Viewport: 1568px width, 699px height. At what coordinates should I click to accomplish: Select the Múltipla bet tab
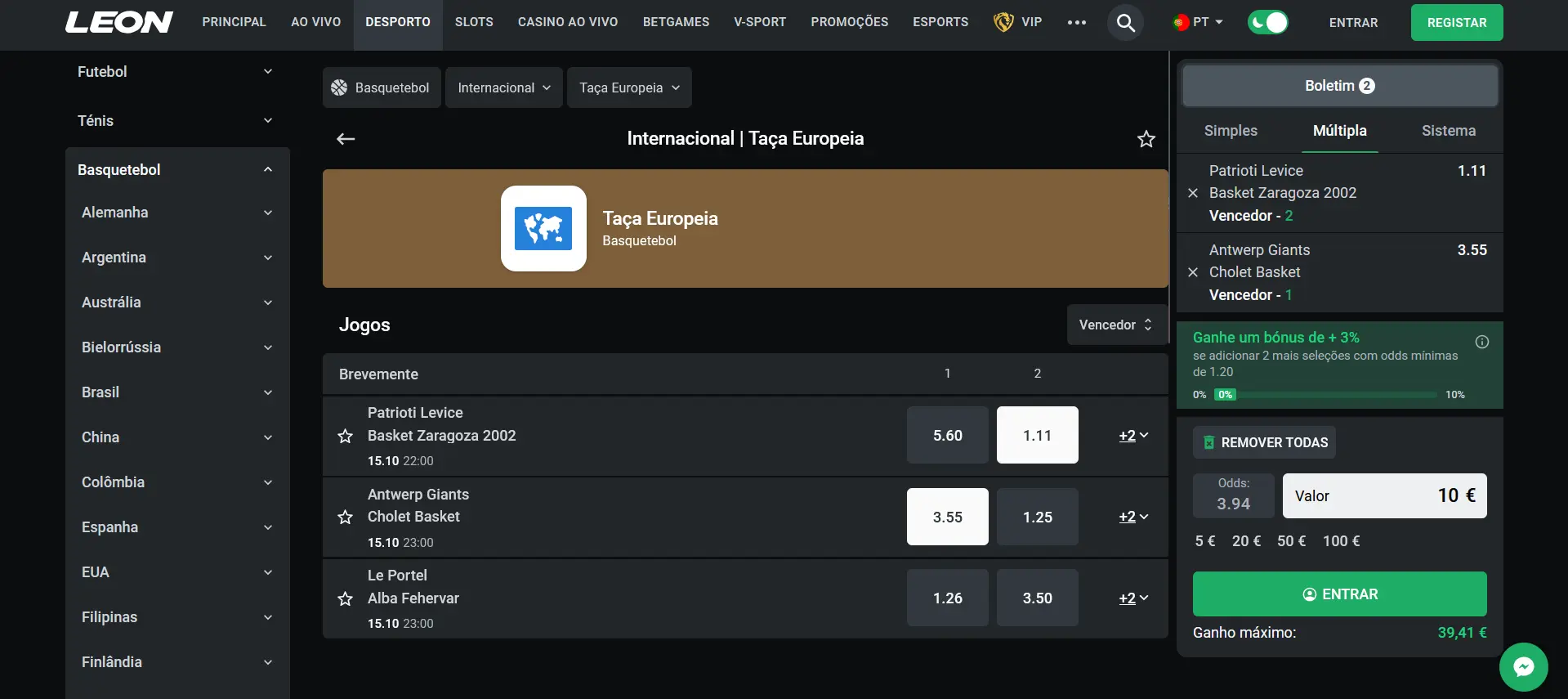coord(1340,131)
